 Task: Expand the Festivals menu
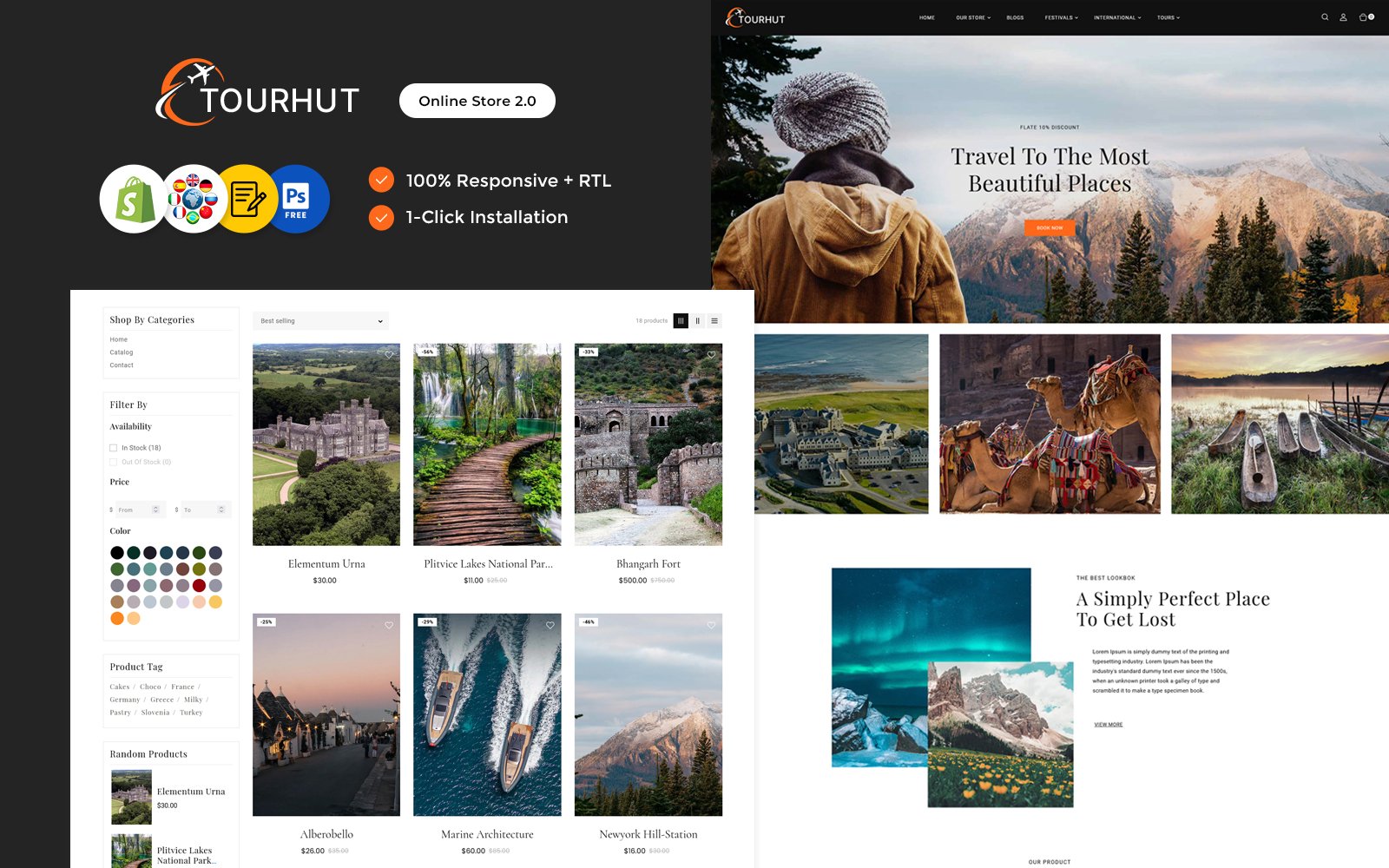1061,17
